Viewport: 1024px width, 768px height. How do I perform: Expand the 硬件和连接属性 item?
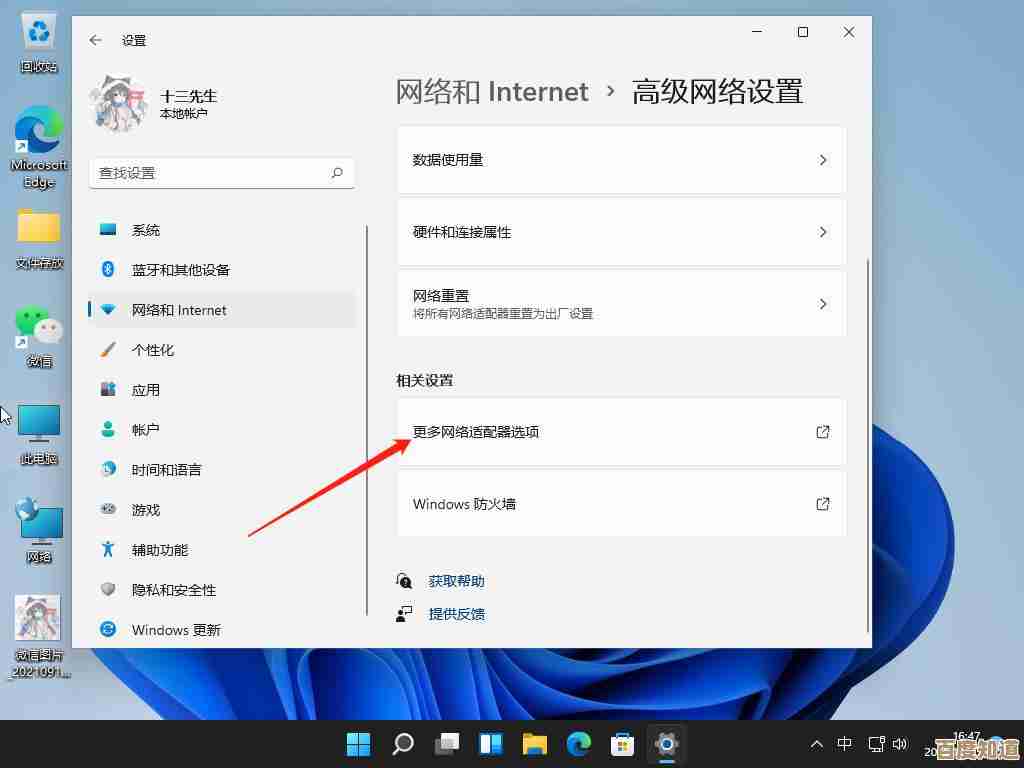pyautogui.click(x=621, y=232)
